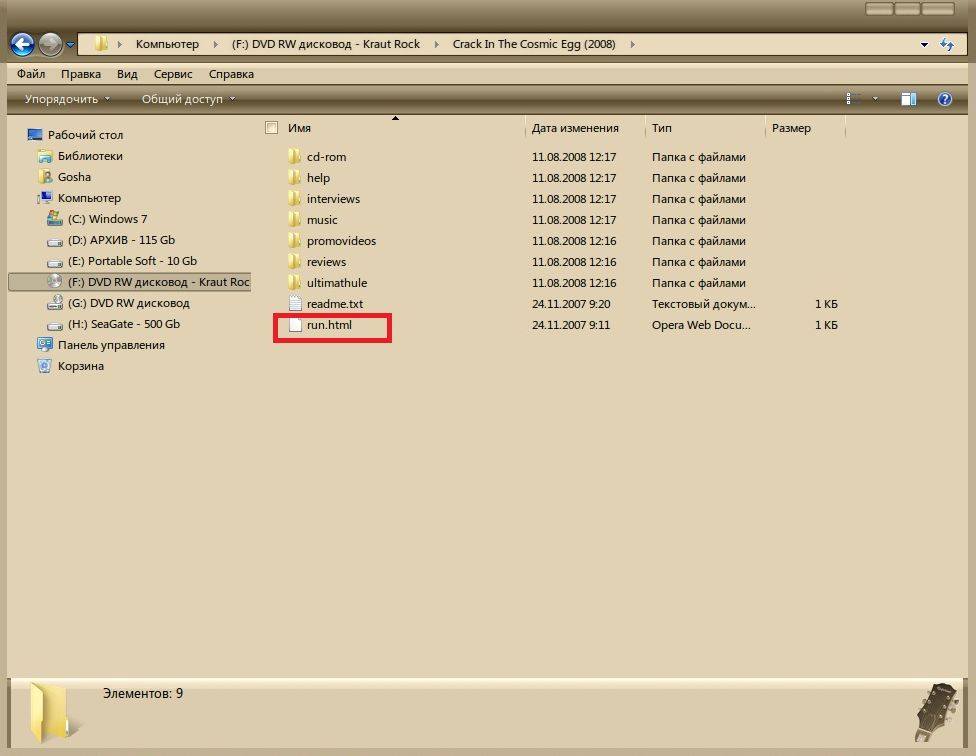
Task: Sort by Дата изменения column header
Action: click(575, 128)
